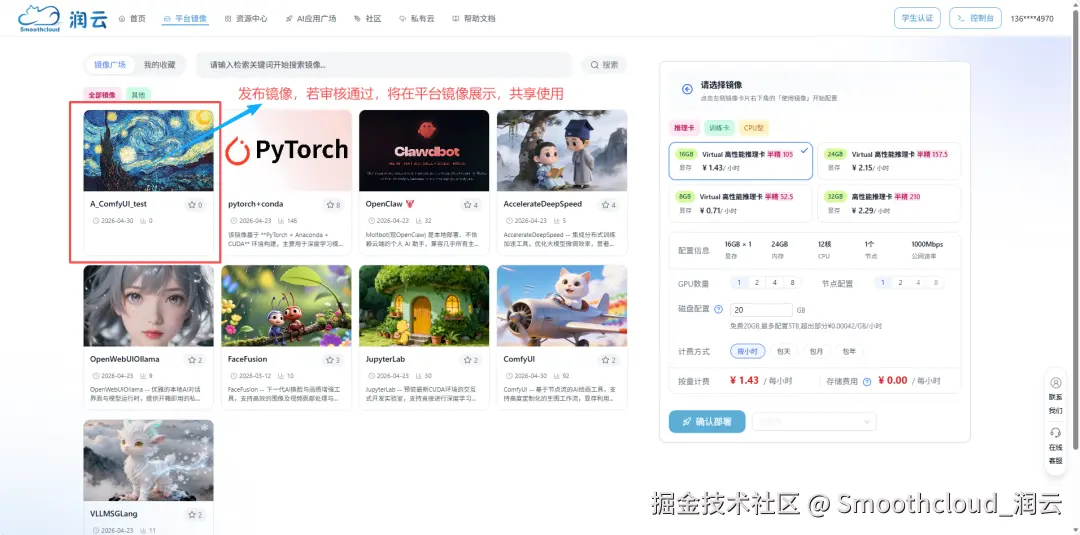Open the A_ComfyUI_test starry night thumbnail

pyautogui.click(x=148, y=150)
